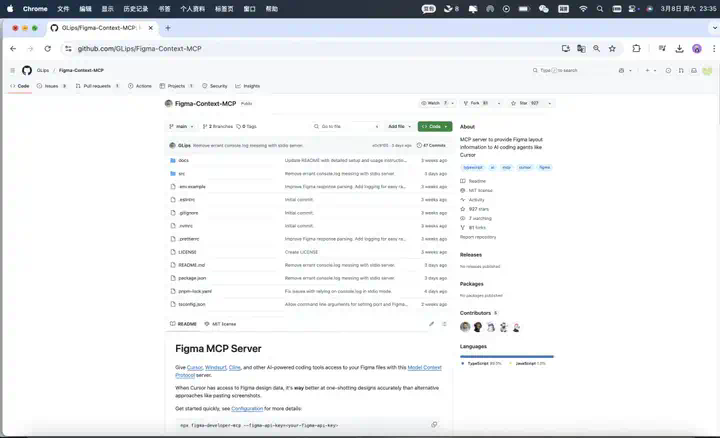
Task: Switch to the Security tab
Action: point(215,86)
